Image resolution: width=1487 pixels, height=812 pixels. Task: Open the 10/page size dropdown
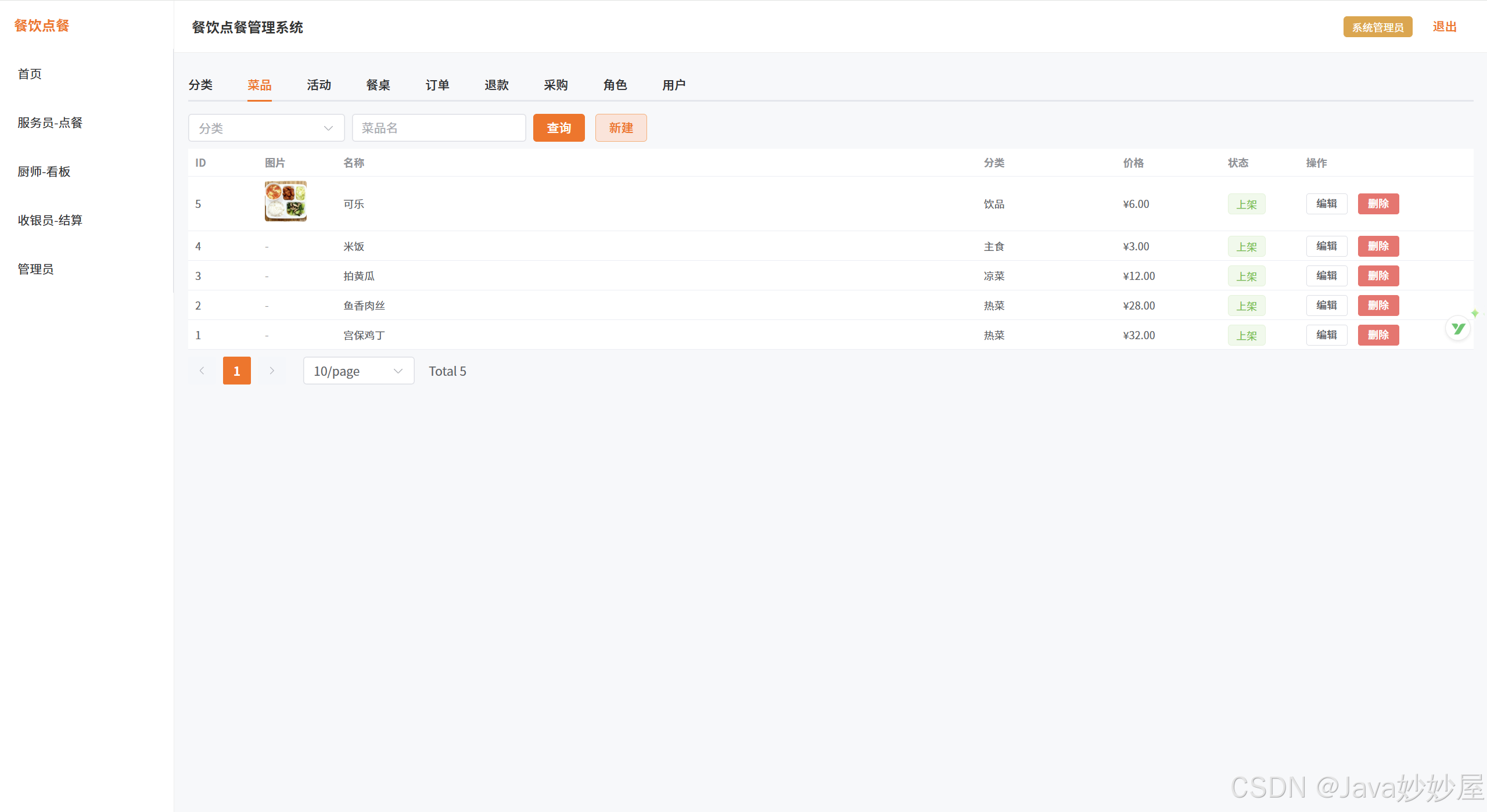pos(358,371)
